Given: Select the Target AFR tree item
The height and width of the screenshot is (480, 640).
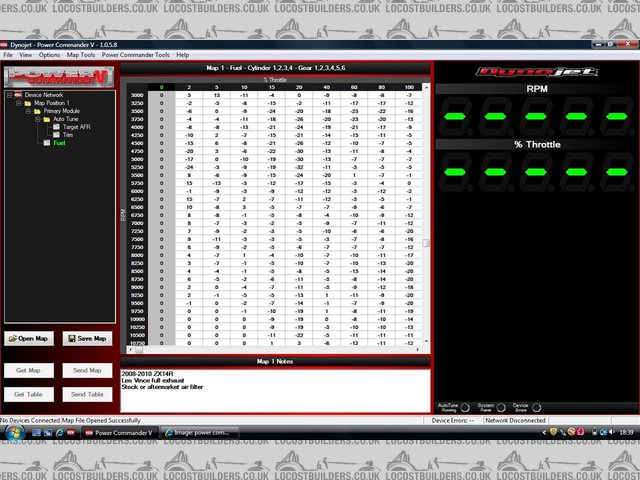Looking at the screenshot, I should coord(77,127).
